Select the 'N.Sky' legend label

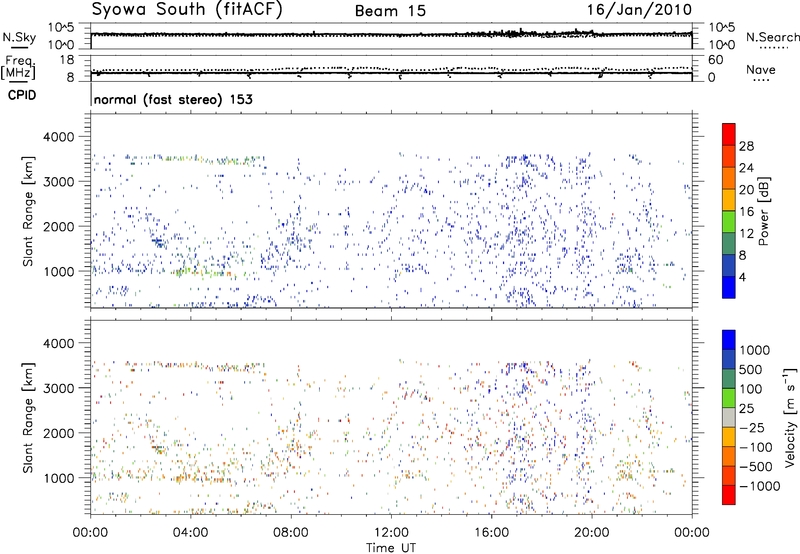[x=19, y=37]
